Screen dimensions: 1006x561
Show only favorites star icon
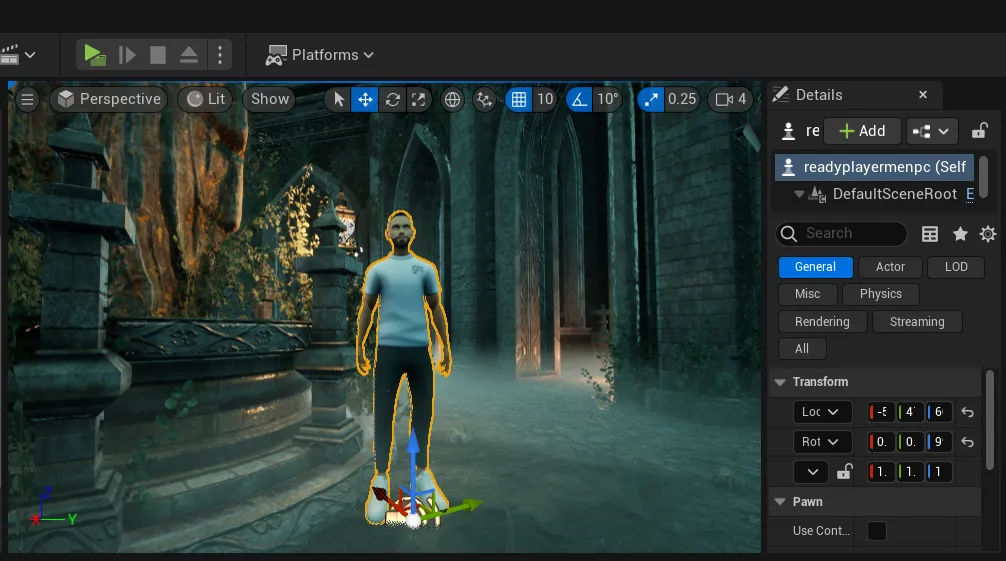point(960,234)
